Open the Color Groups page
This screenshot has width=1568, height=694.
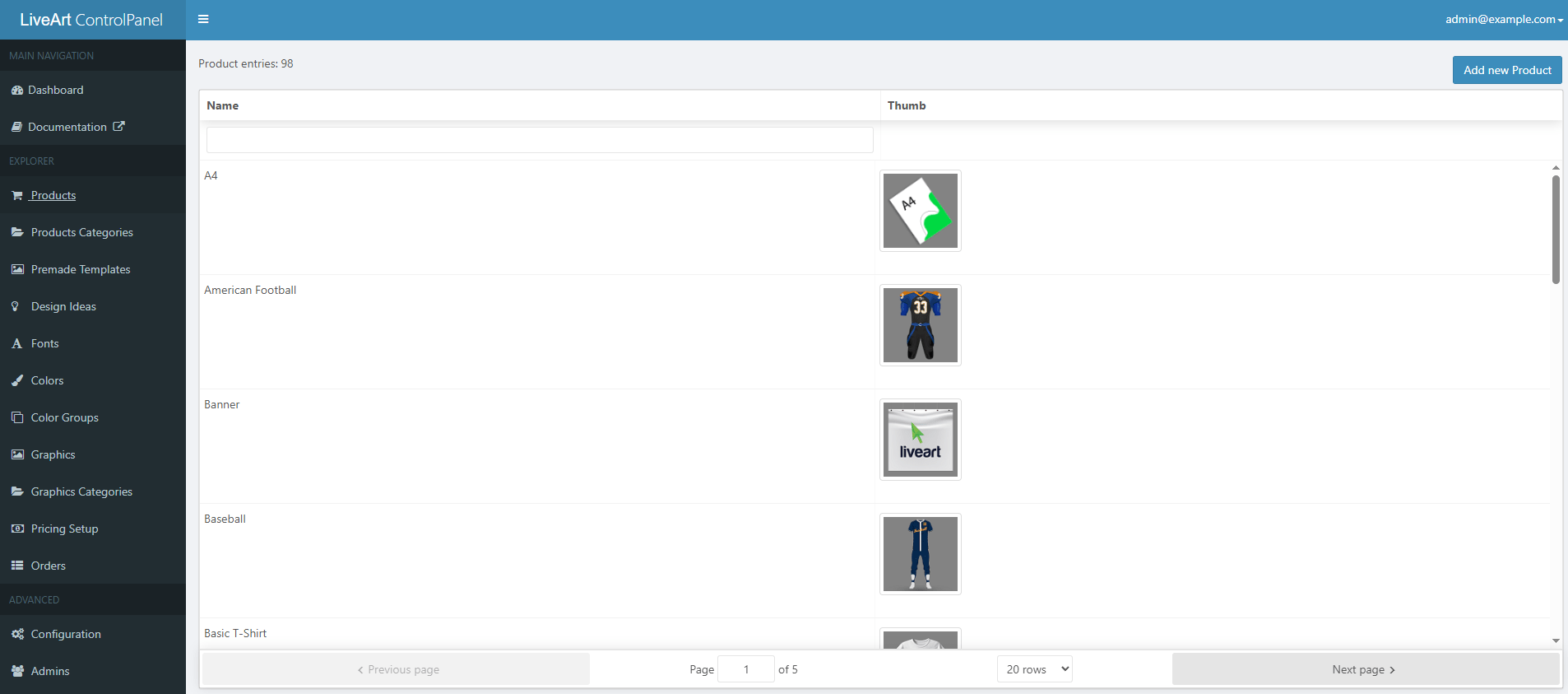(93, 417)
